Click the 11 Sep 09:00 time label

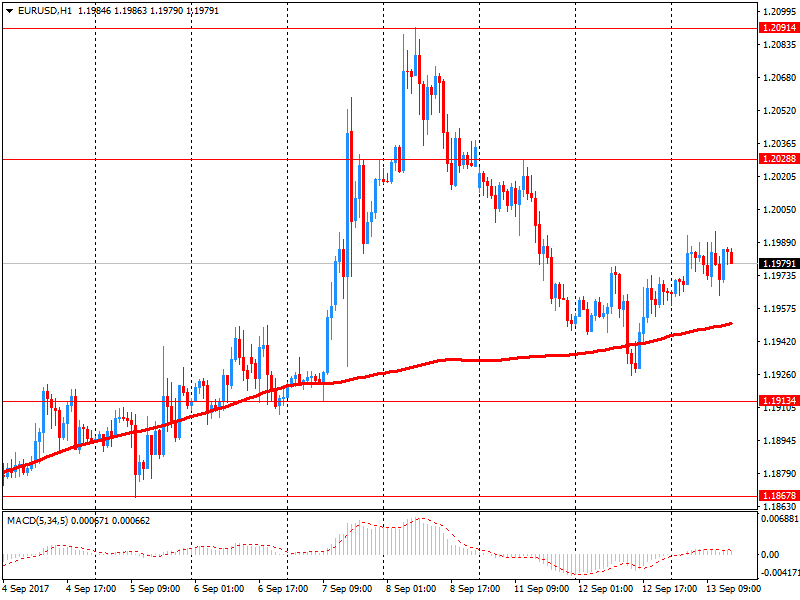coord(541,589)
